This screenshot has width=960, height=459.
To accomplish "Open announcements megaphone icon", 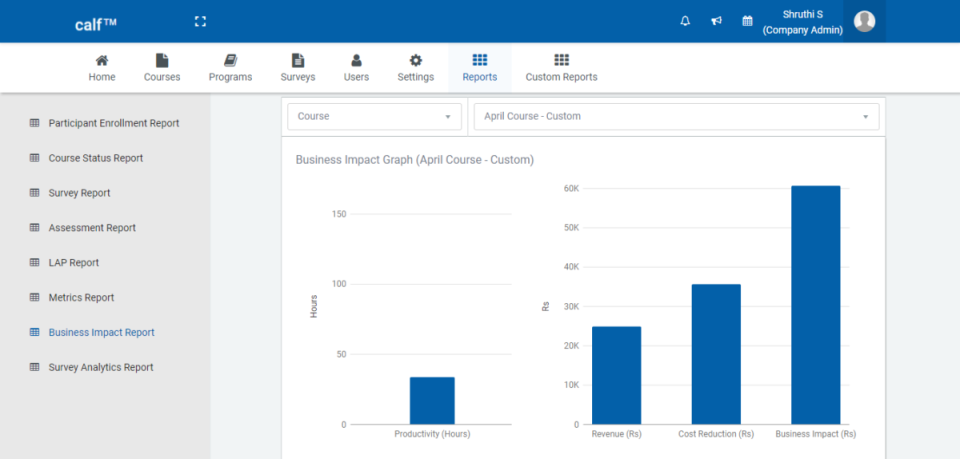I will (x=716, y=21).
